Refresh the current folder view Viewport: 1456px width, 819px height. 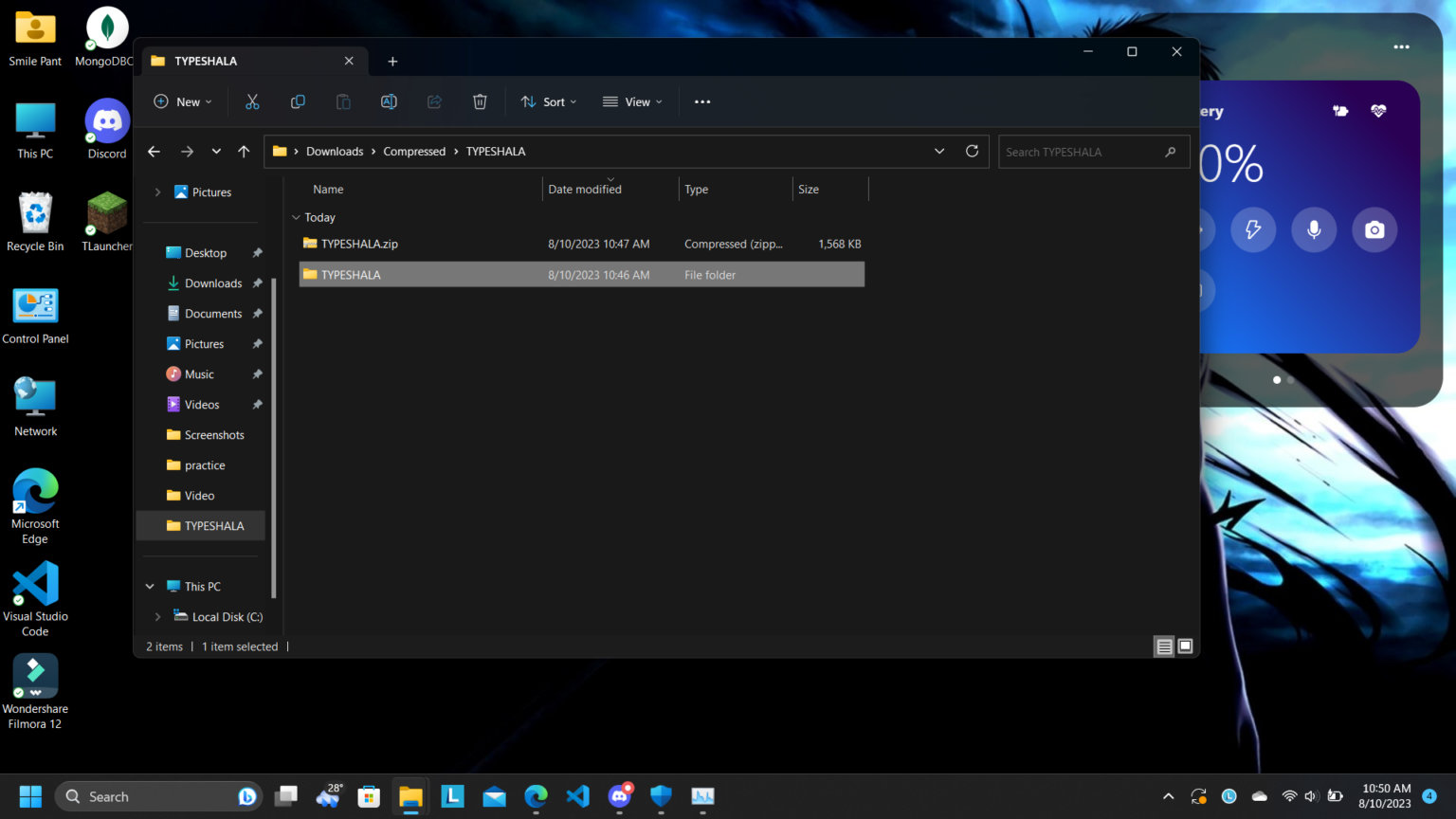point(972,151)
